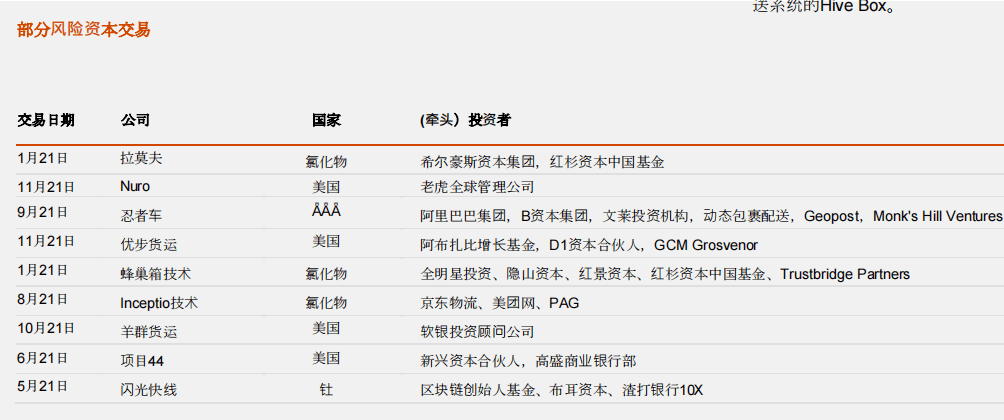This screenshot has height=420, width=1004.
Task: Select date 1月21日 in the 蜂巢箱技术 row
Action: [42, 270]
